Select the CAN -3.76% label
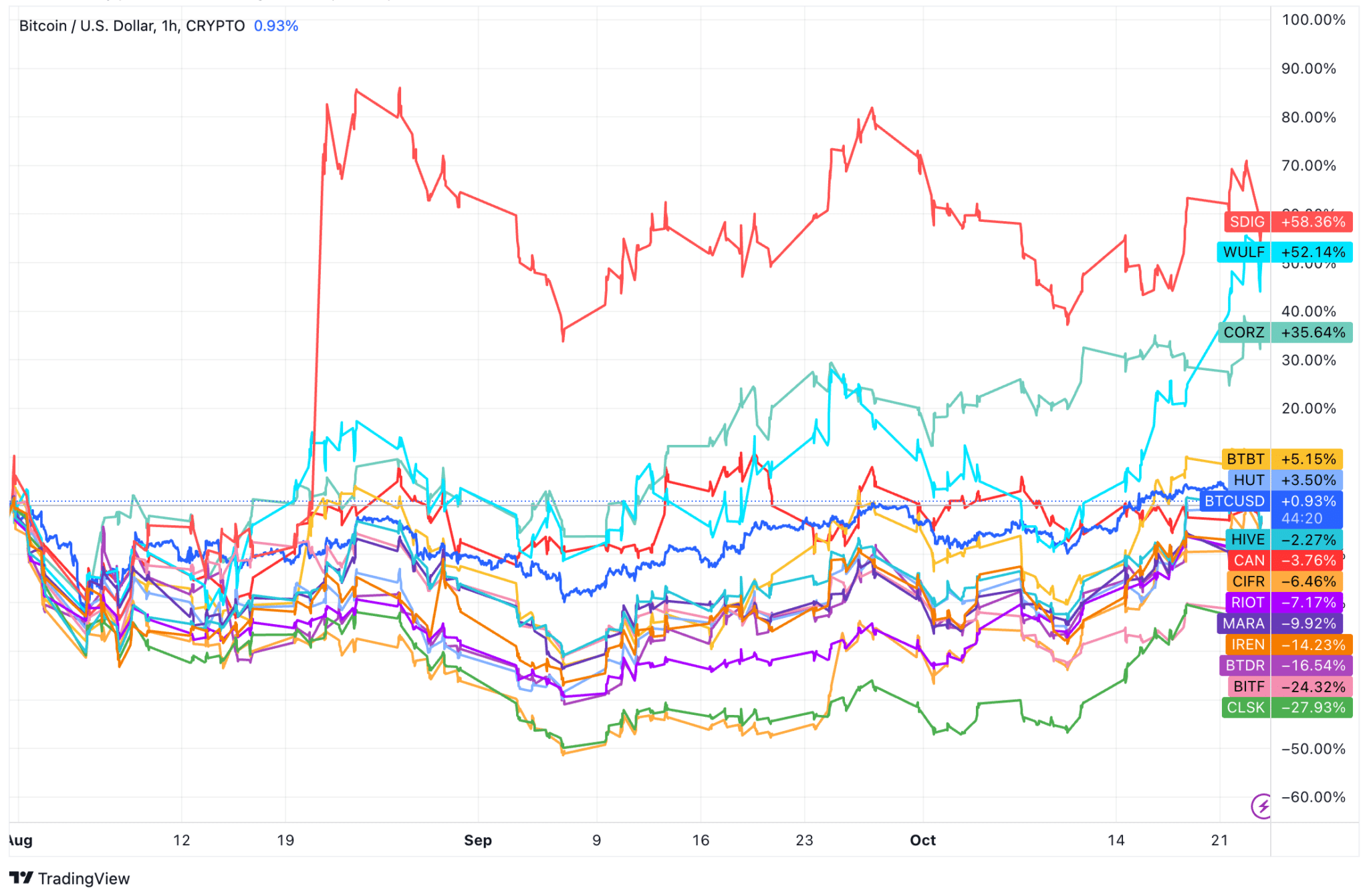This screenshot has height=896, width=1369. (1285, 560)
